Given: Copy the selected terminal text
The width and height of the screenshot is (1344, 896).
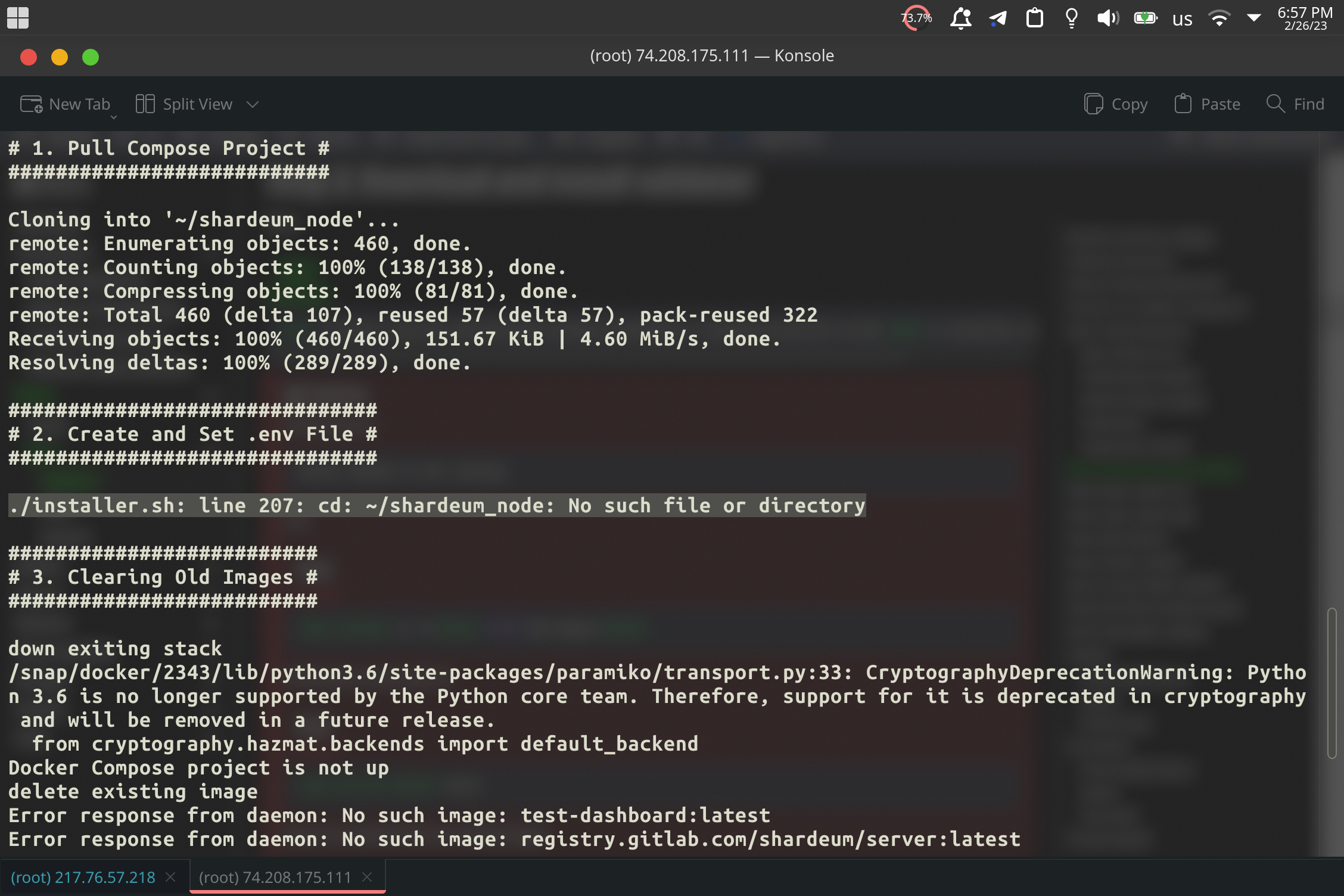Looking at the screenshot, I should (x=1115, y=104).
